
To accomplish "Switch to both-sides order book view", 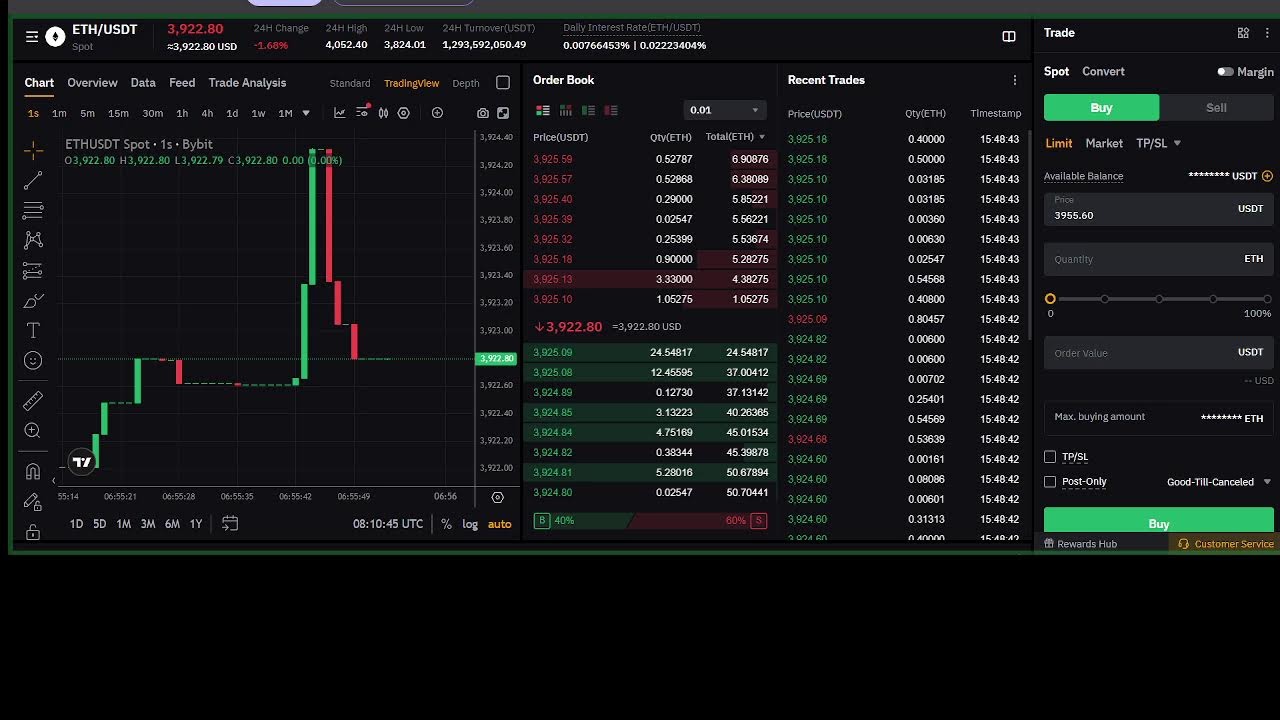I will 543,110.
